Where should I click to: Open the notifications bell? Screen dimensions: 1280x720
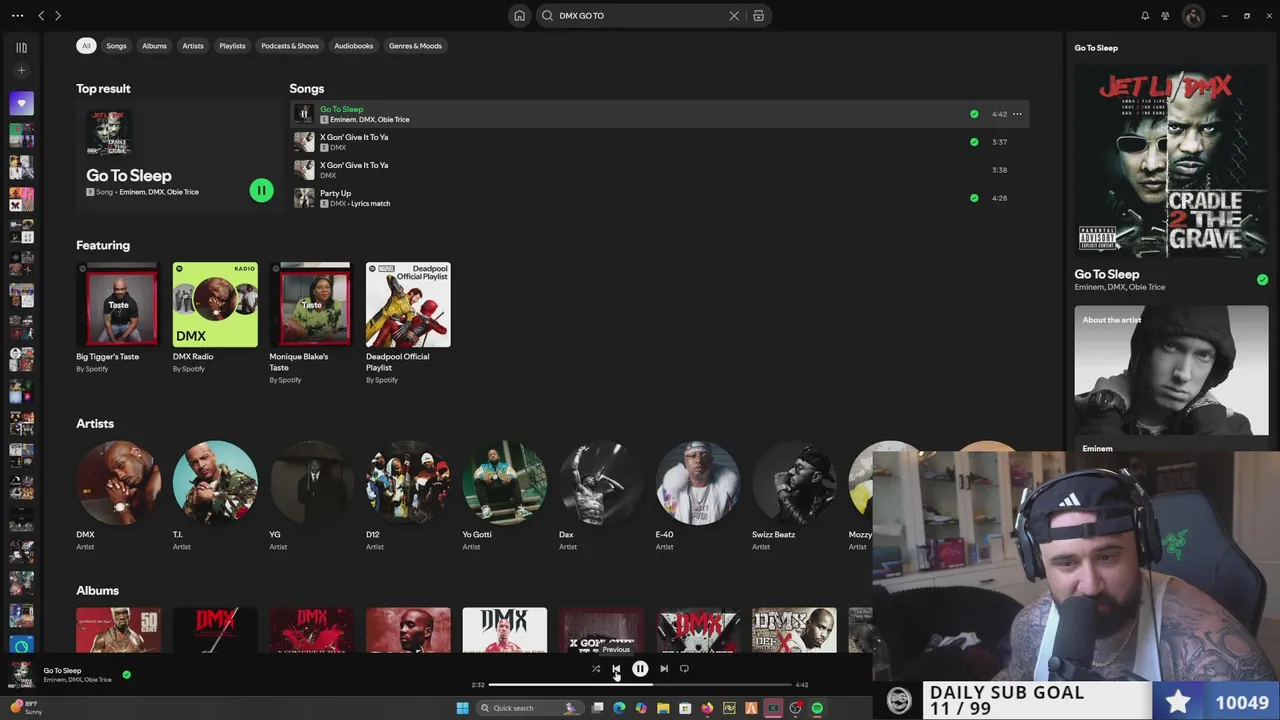(x=1145, y=16)
